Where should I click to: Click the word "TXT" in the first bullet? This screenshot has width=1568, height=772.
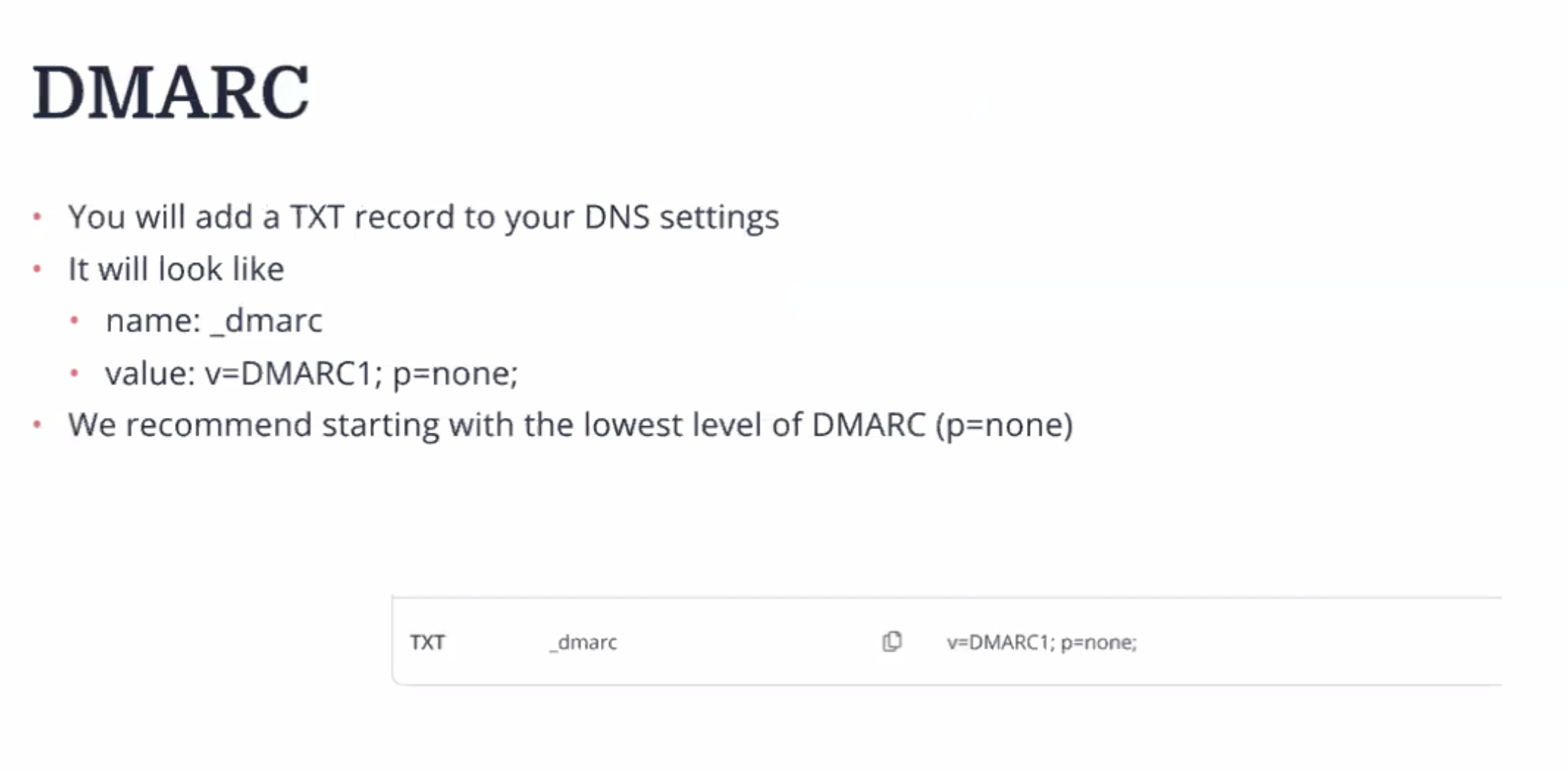click(x=316, y=217)
